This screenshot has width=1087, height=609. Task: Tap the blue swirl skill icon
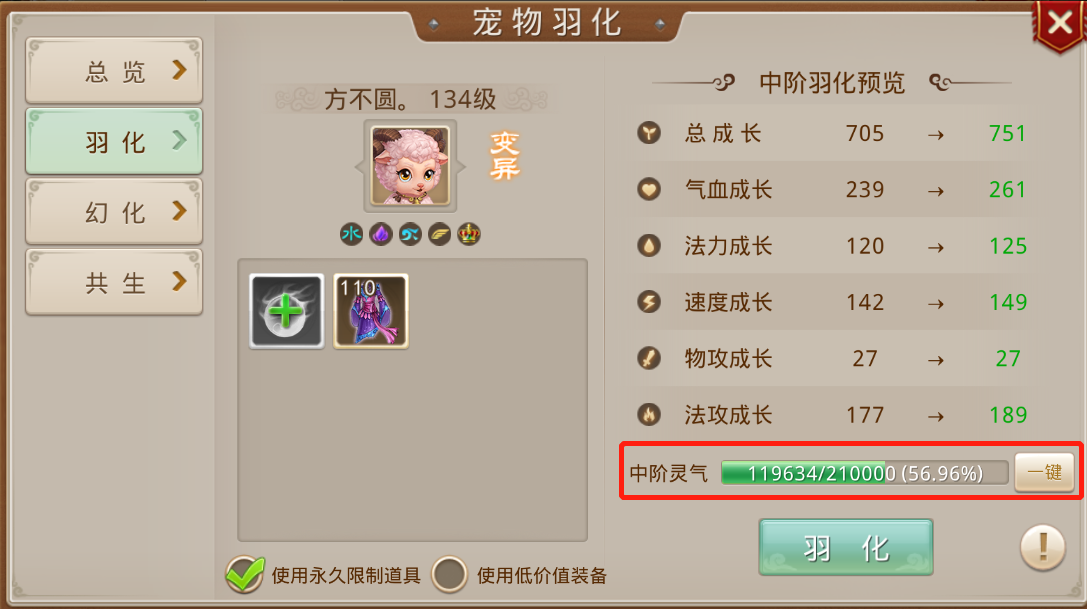point(410,234)
